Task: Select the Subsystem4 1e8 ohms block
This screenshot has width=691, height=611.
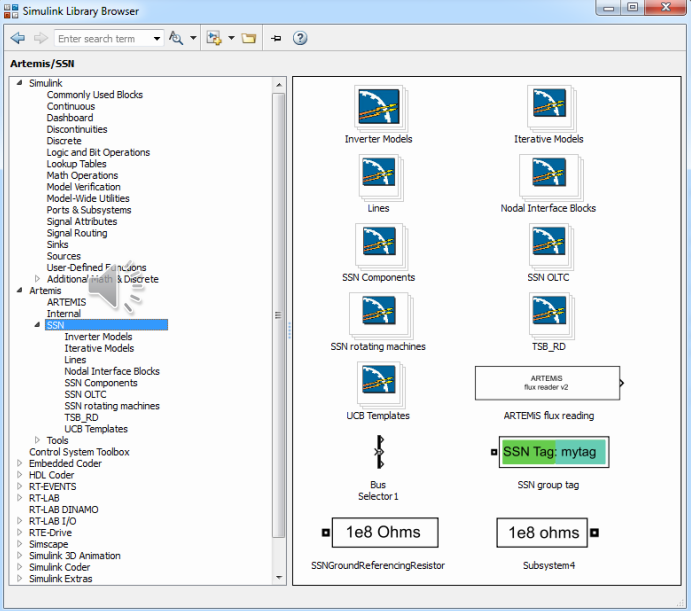Action: [x=542, y=533]
